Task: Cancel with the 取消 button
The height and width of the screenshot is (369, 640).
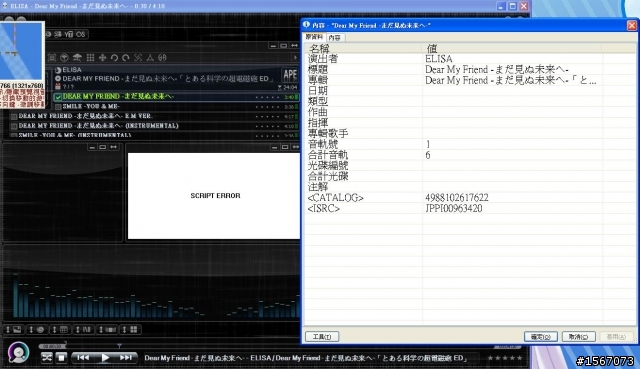Action: pos(579,337)
